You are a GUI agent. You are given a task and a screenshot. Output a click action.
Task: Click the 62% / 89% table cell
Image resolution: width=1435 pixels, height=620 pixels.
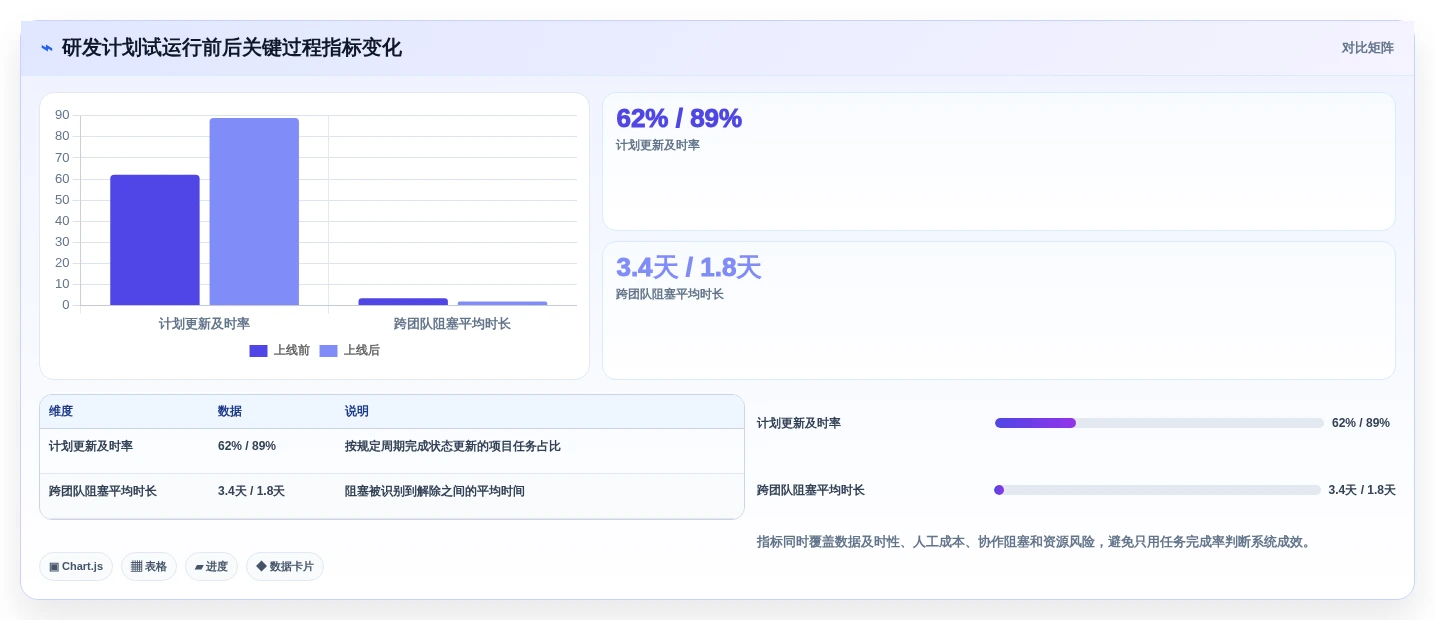[247, 446]
